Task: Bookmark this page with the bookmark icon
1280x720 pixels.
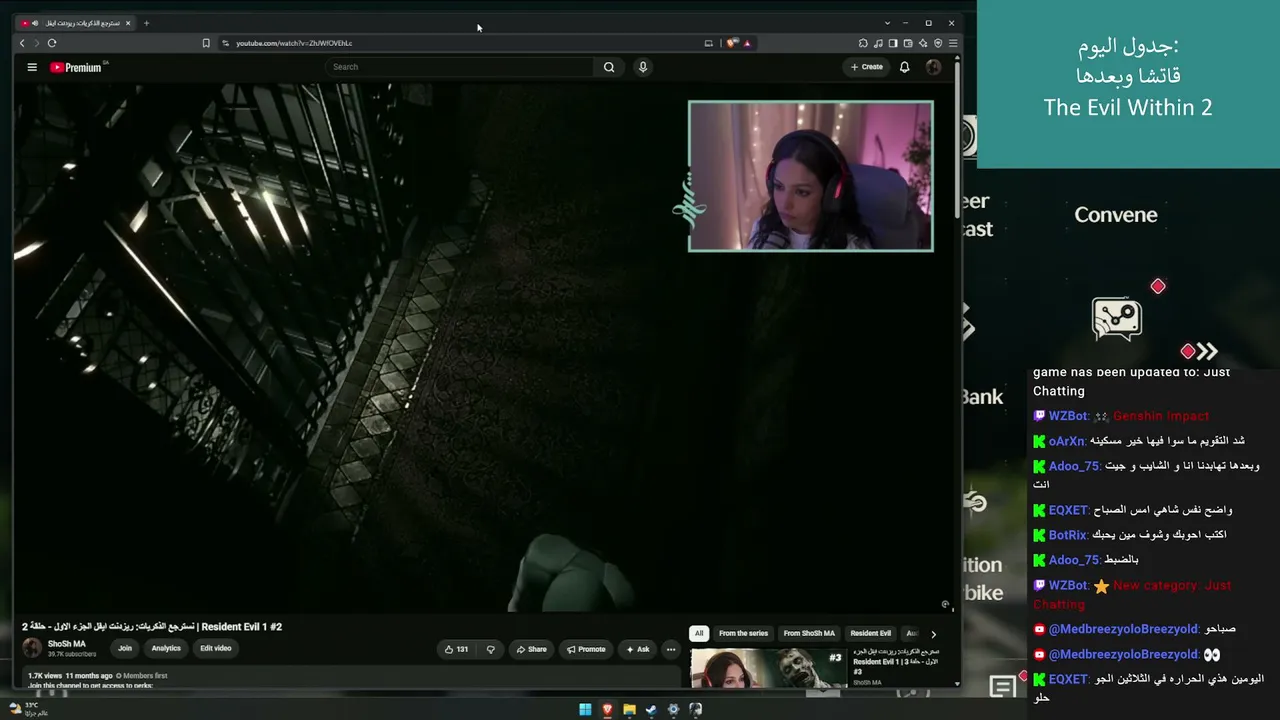Action: pos(206,43)
